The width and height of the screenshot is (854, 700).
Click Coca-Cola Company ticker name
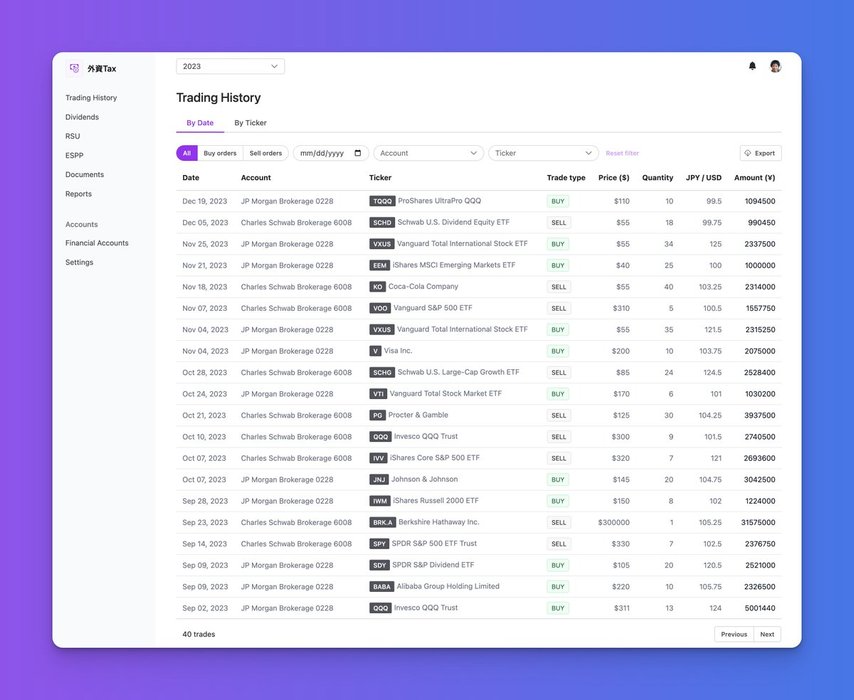[x=423, y=287]
